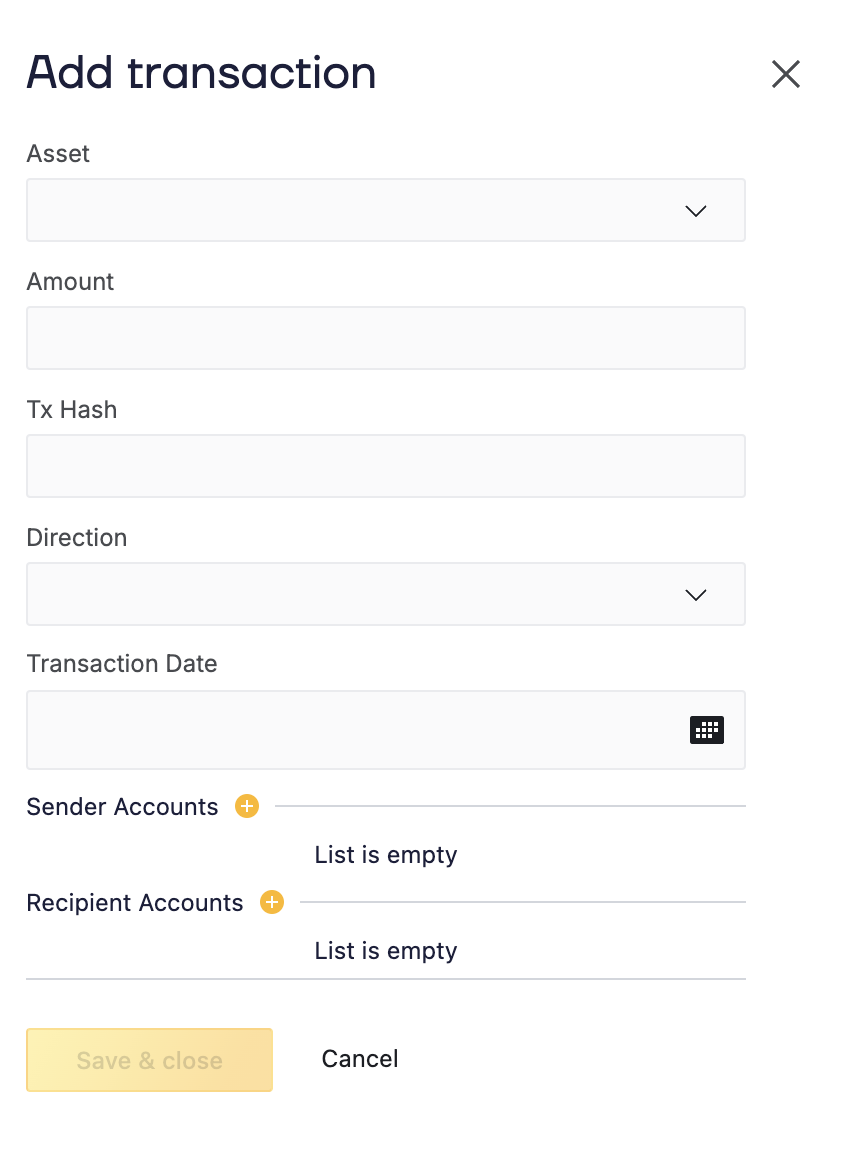860x1158 pixels.
Task: Click the Transaction Date label
Action: click(x=122, y=664)
